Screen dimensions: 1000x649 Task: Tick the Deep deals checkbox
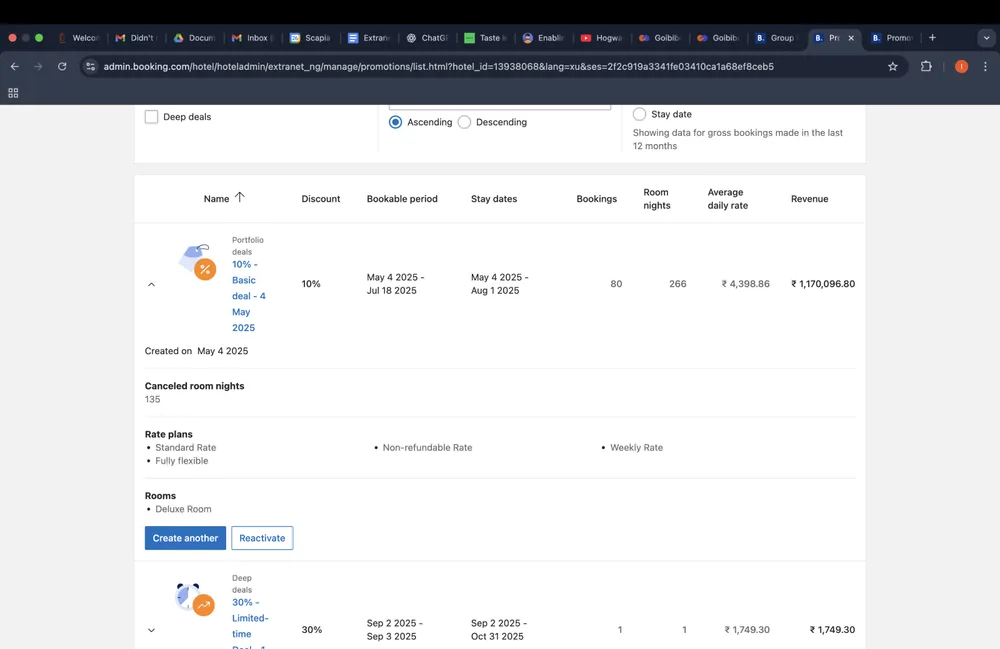(151, 117)
